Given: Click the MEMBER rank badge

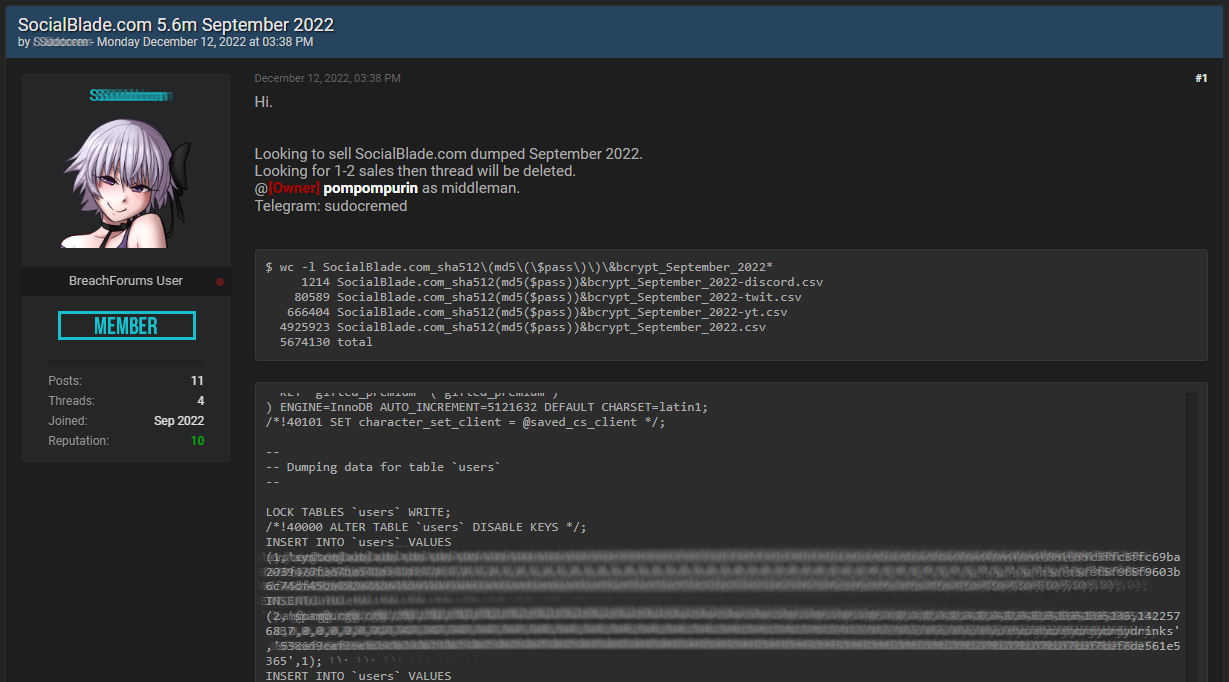Looking at the screenshot, I should tap(126, 325).
